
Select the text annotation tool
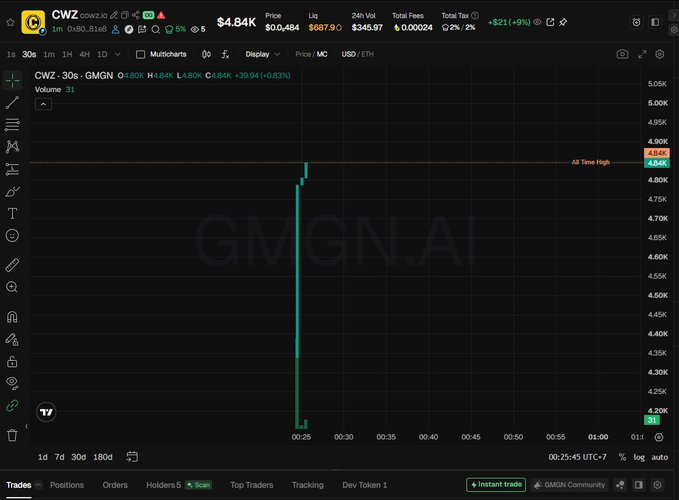(12, 213)
